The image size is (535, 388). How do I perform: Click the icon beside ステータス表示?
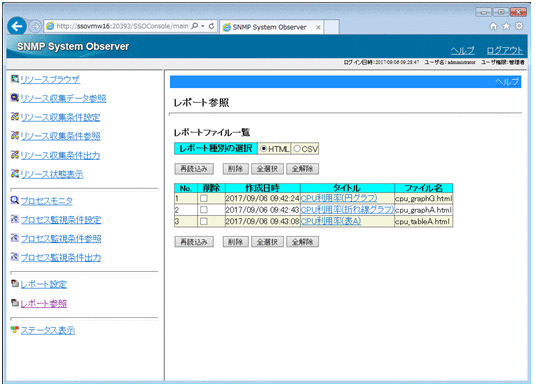[14, 330]
